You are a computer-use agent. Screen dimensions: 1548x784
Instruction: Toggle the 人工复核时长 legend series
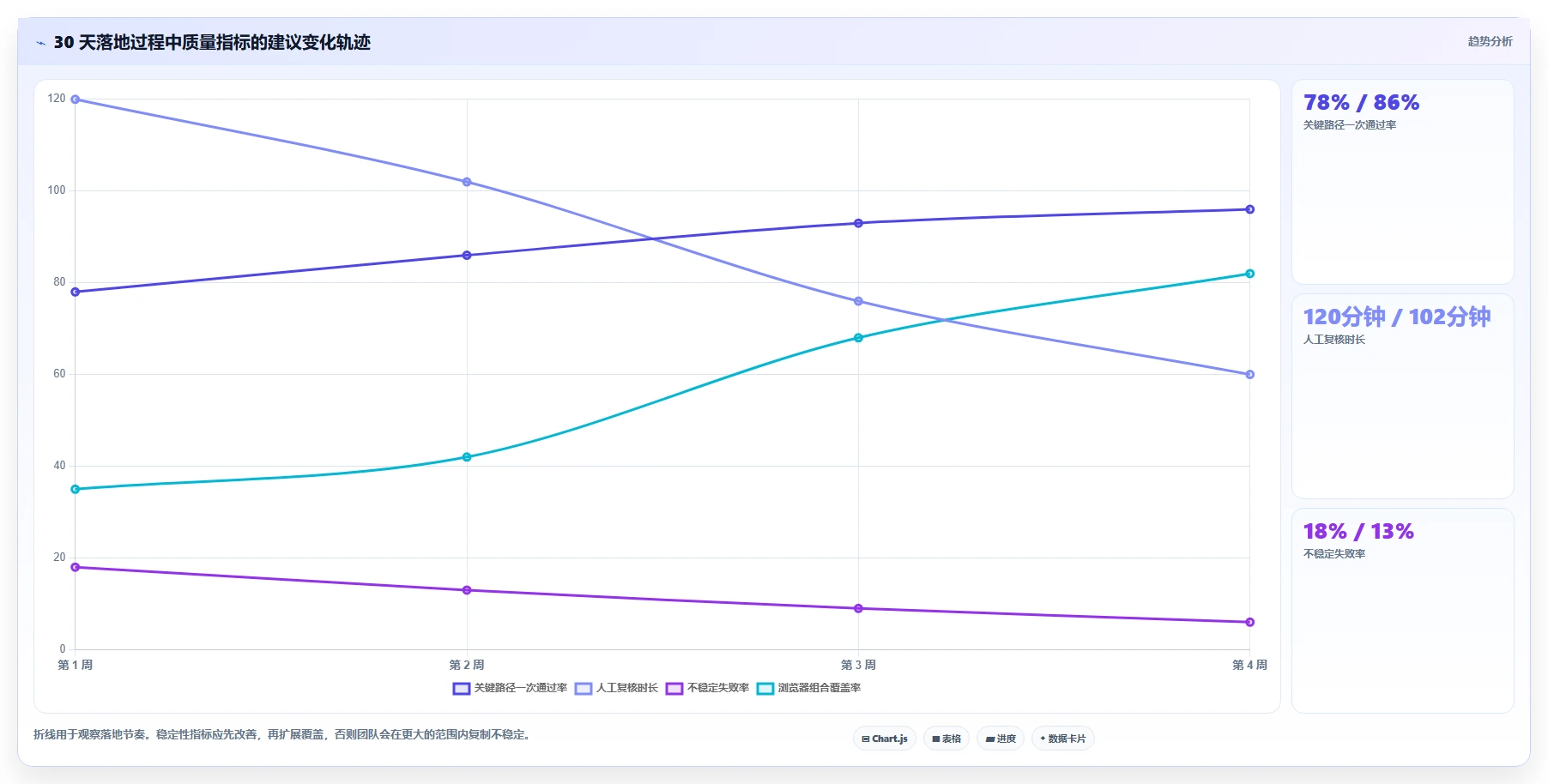[x=616, y=688]
